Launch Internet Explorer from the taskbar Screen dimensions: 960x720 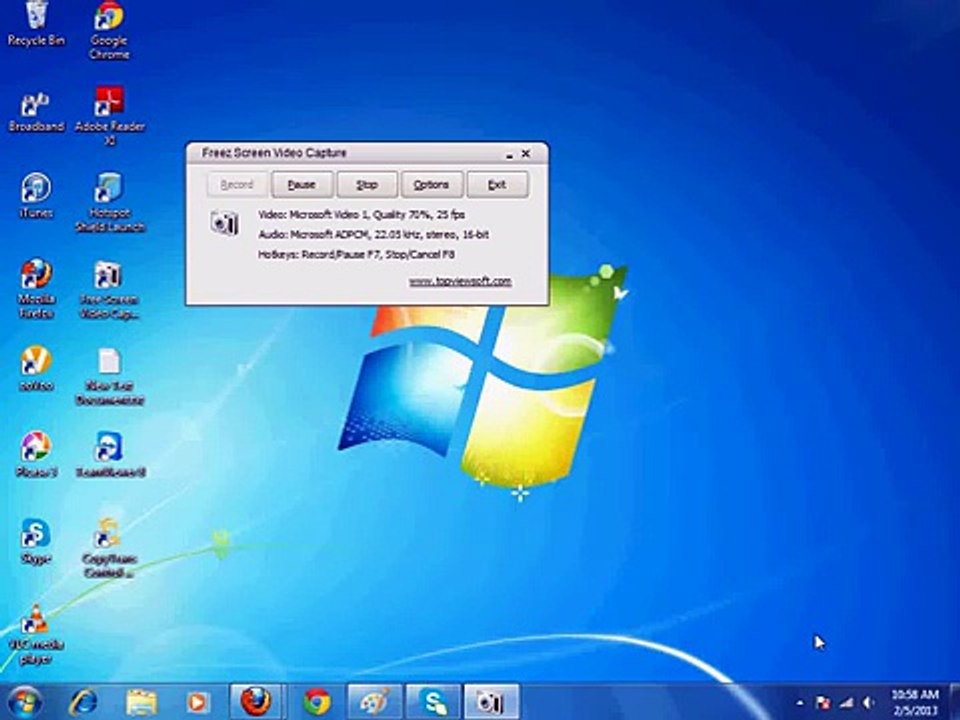83,702
